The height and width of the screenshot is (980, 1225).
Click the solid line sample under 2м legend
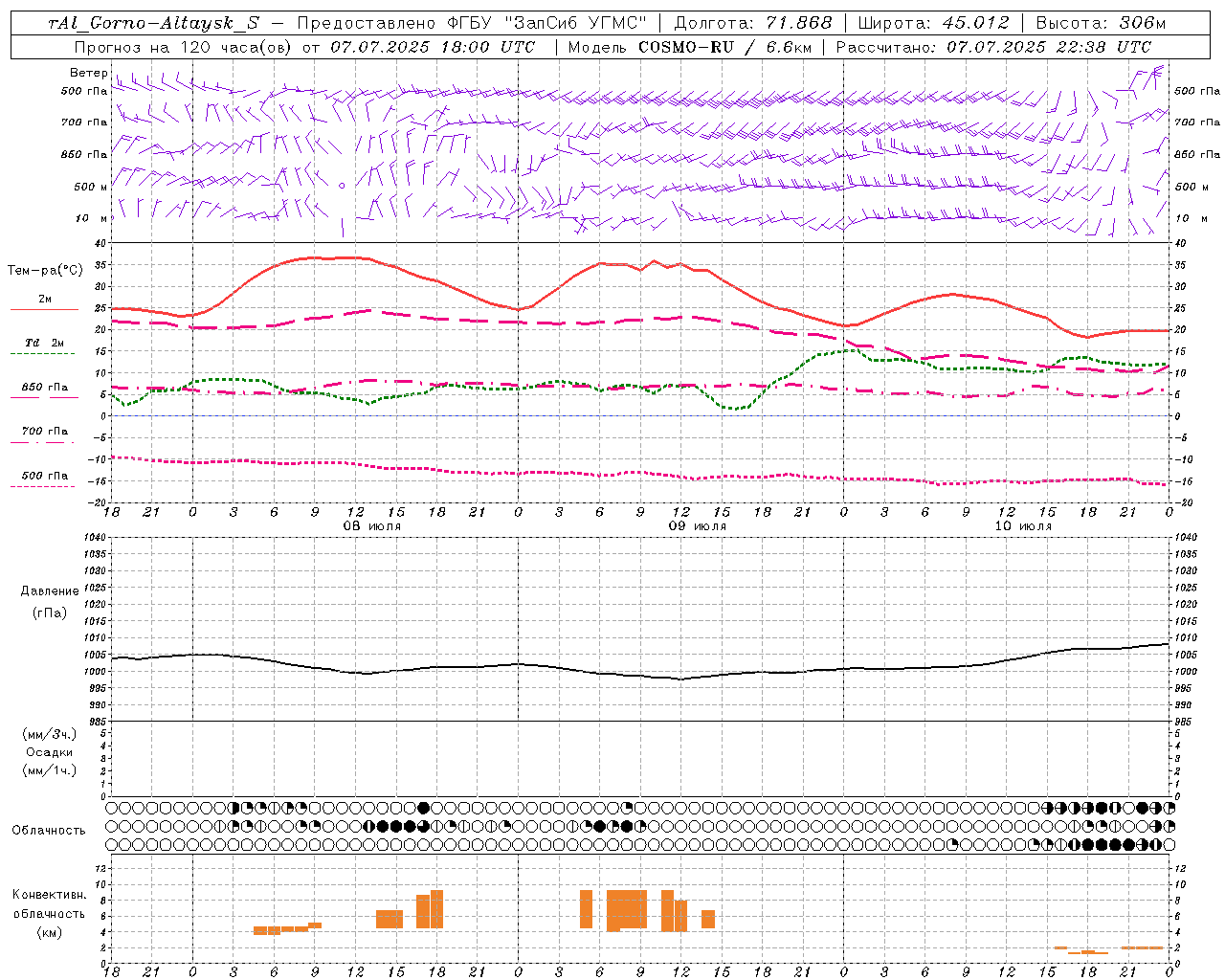pos(44,309)
